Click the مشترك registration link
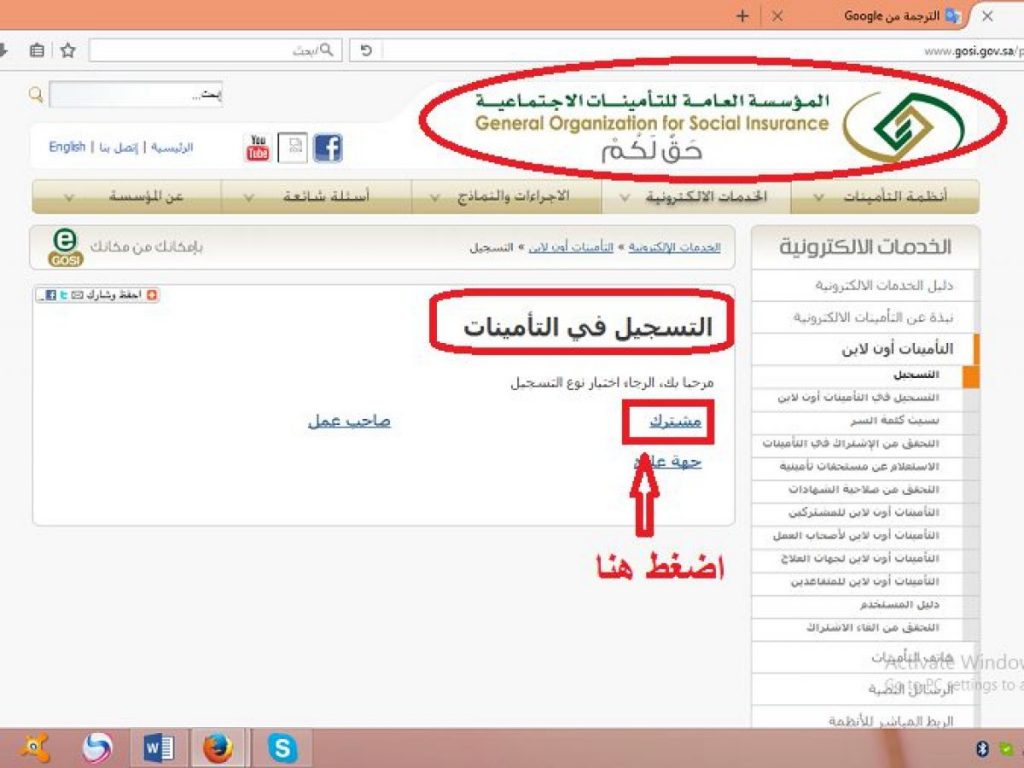Image resolution: width=1024 pixels, height=768 pixels. point(675,421)
